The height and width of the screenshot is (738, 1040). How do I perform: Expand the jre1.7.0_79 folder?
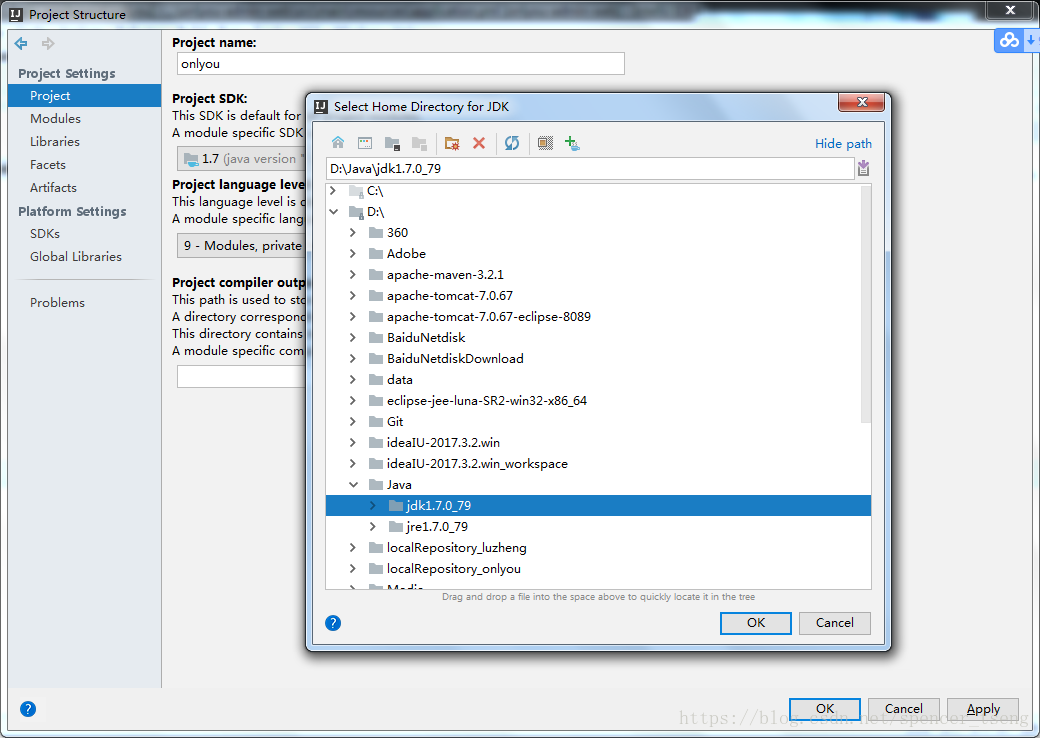[373, 527]
